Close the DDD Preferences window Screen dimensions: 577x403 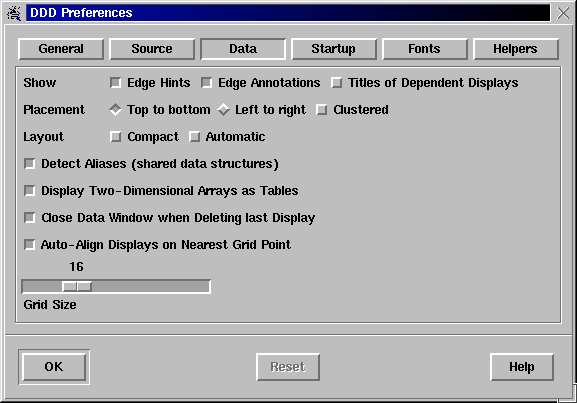point(563,13)
